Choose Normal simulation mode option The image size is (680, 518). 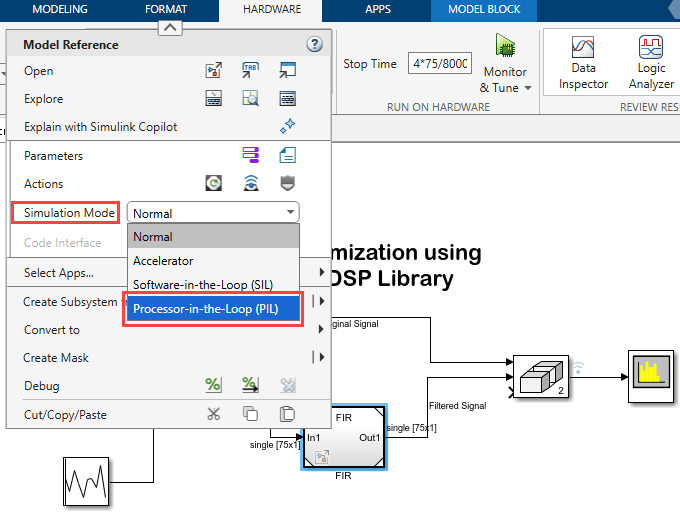point(213,237)
